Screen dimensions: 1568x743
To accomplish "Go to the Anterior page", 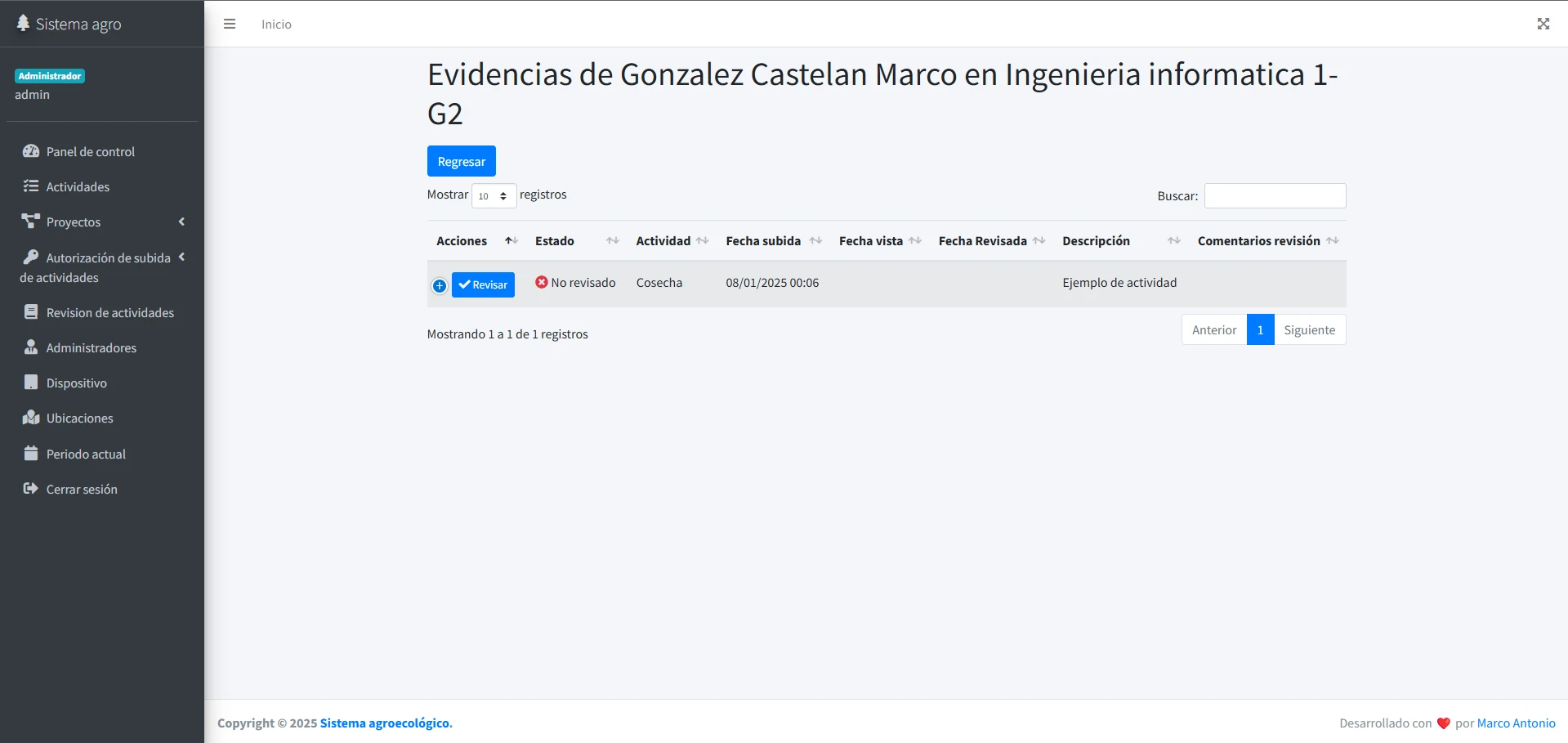I will click(1213, 329).
